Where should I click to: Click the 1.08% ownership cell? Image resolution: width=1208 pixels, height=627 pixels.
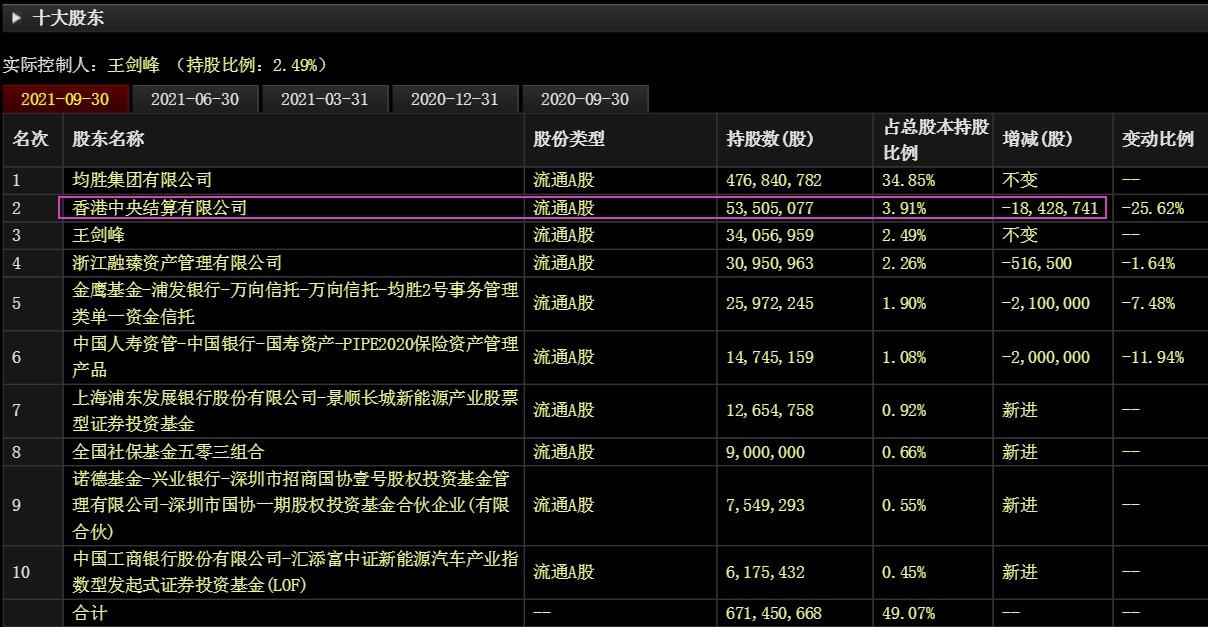click(x=905, y=357)
